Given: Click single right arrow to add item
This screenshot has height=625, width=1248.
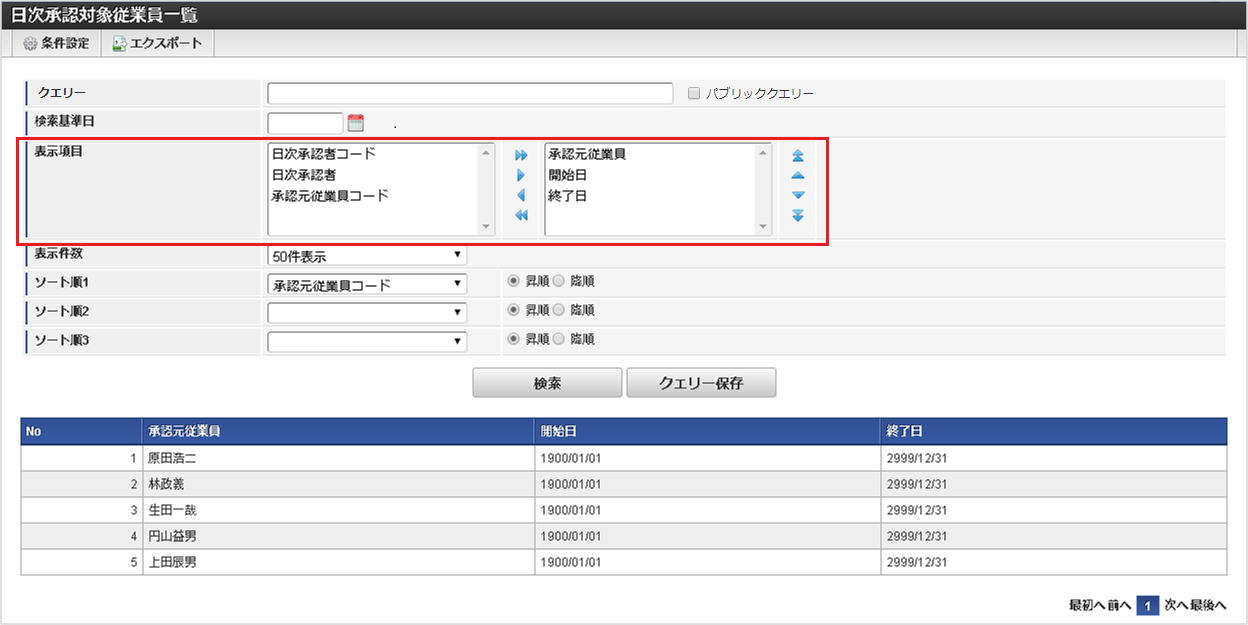Looking at the screenshot, I should click(x=520, y=176).
